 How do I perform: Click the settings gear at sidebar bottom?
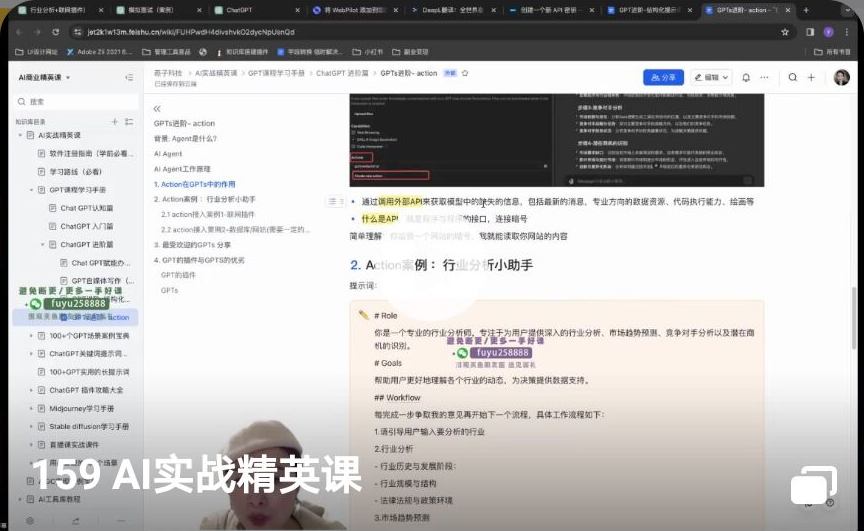[30, 521]
